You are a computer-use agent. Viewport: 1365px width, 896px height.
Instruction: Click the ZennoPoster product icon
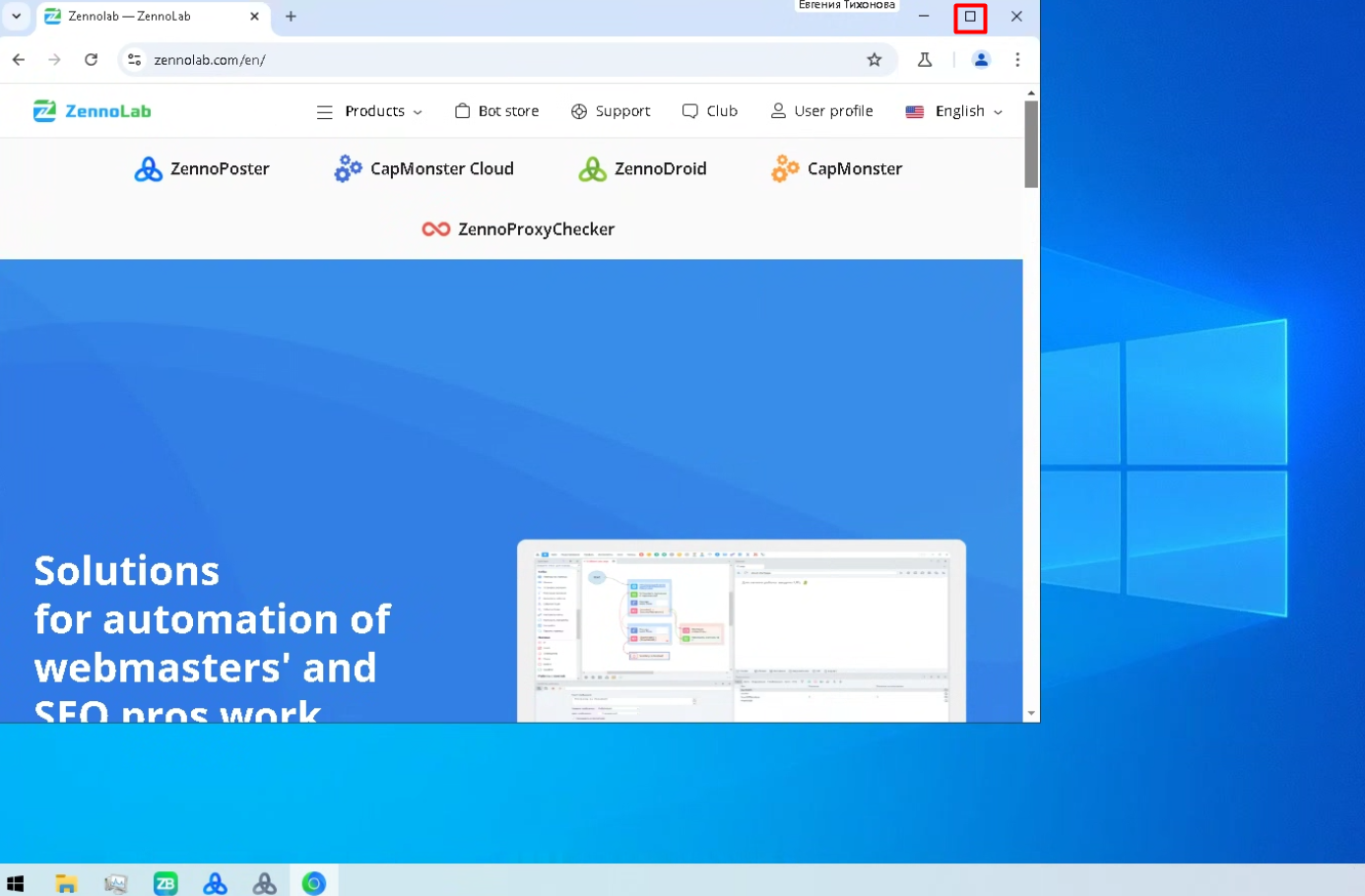click(149, 169)
